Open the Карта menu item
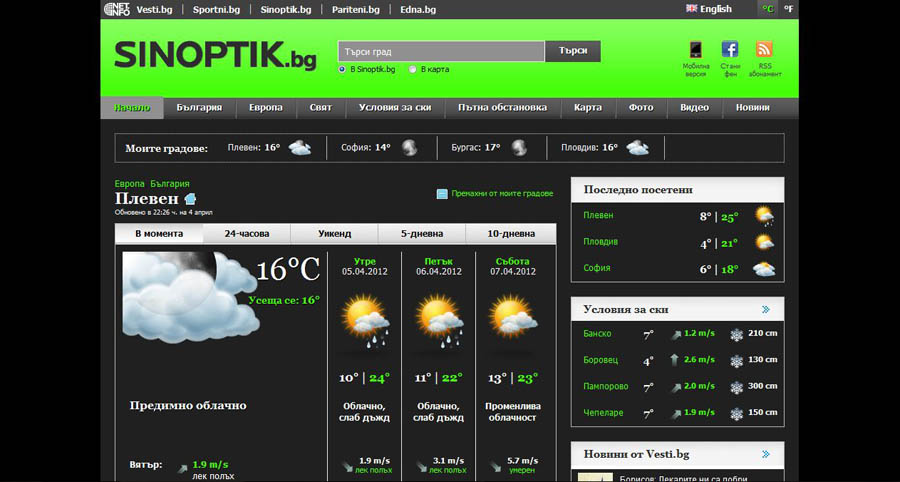Viewport: 900px width, 482px height. click(588, 108)
